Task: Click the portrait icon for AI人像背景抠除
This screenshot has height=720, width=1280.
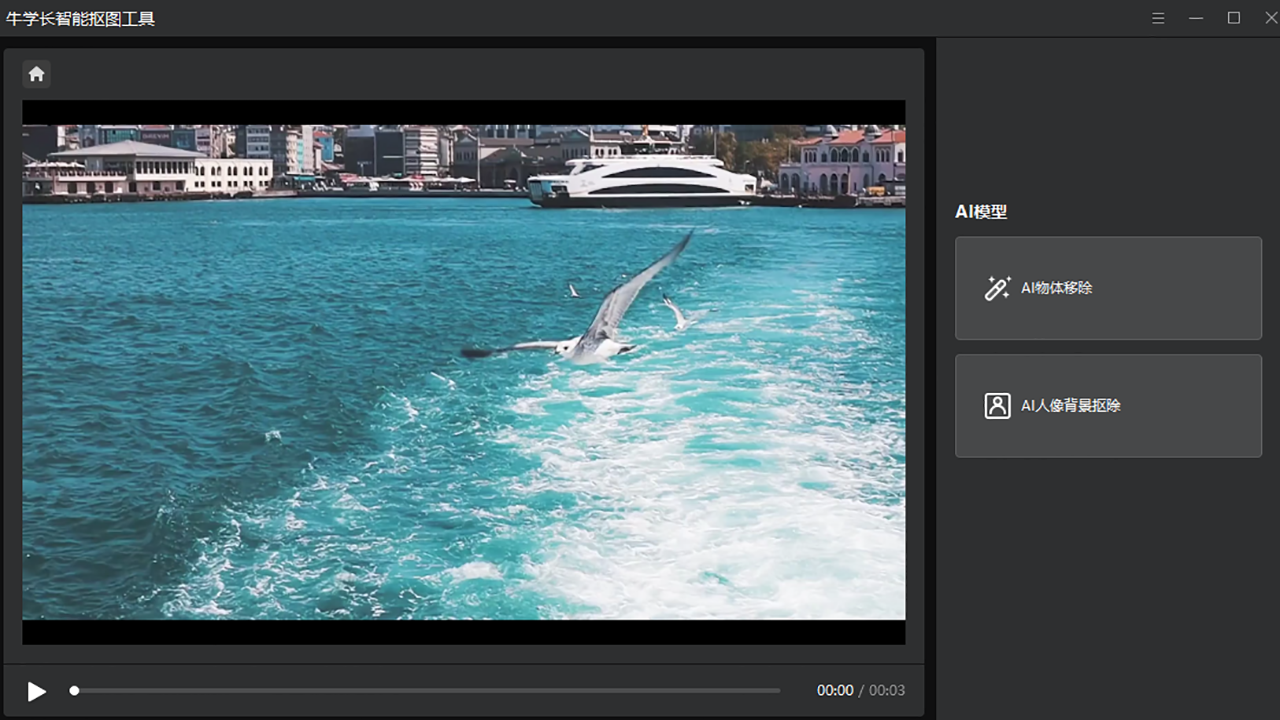Action: [997, 406]
